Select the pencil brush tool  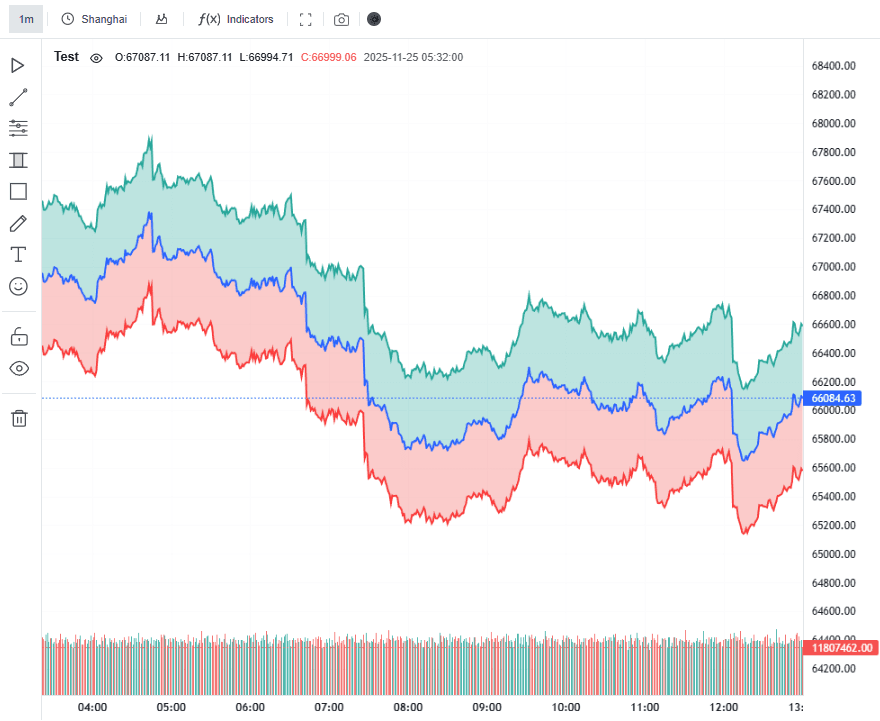tap(18, 223)
